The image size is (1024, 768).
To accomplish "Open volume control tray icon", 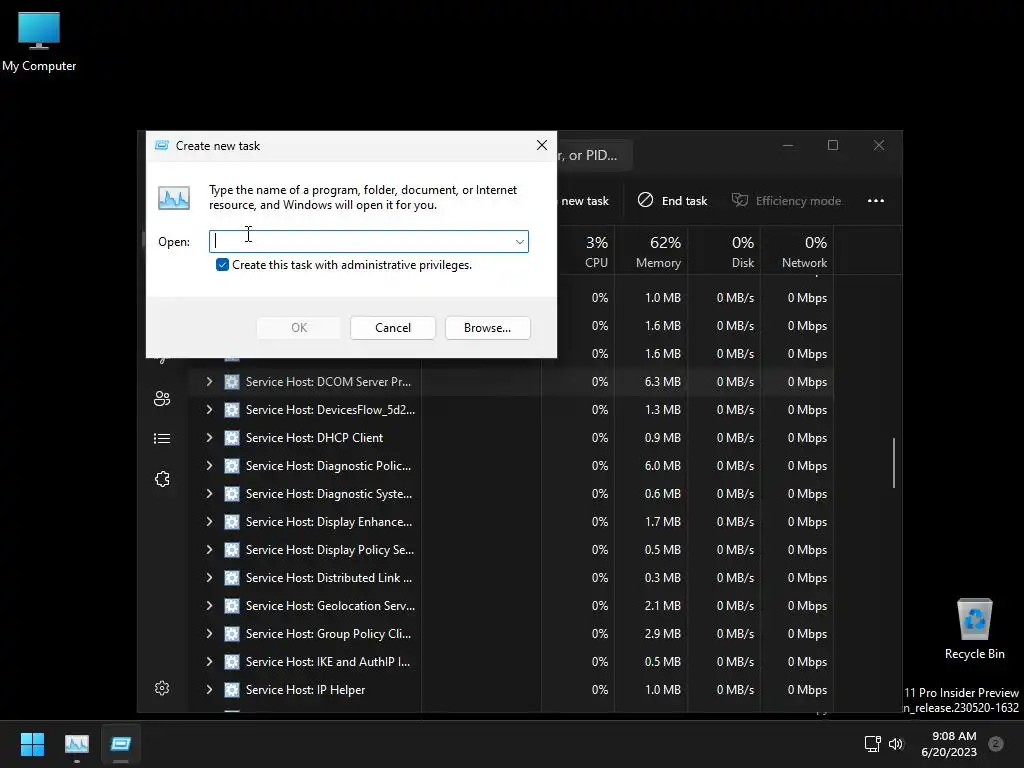I will coord(896,744).
